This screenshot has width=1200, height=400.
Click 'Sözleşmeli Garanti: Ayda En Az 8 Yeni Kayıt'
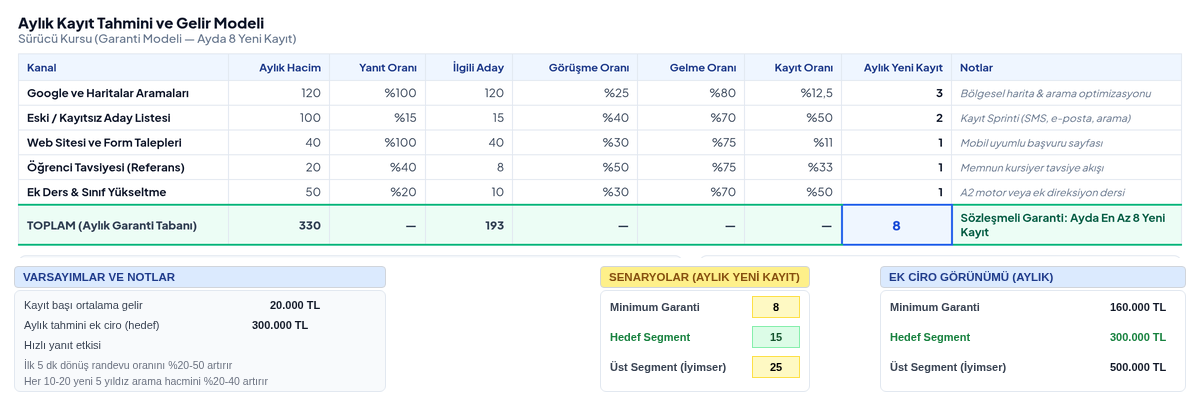[1063, 224]
